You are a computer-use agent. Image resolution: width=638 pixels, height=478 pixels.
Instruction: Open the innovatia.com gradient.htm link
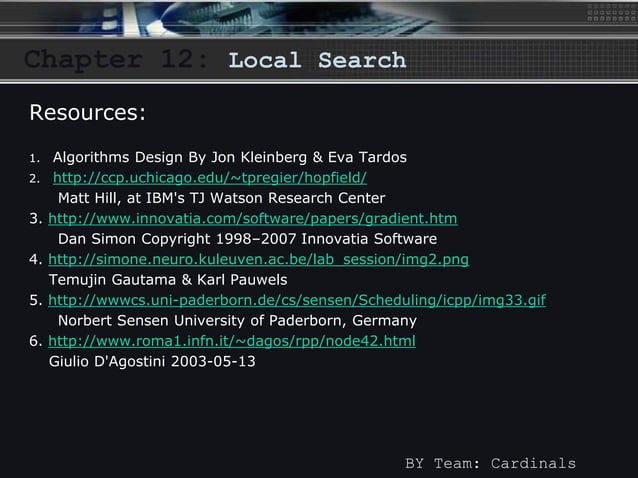coord(253,218)
